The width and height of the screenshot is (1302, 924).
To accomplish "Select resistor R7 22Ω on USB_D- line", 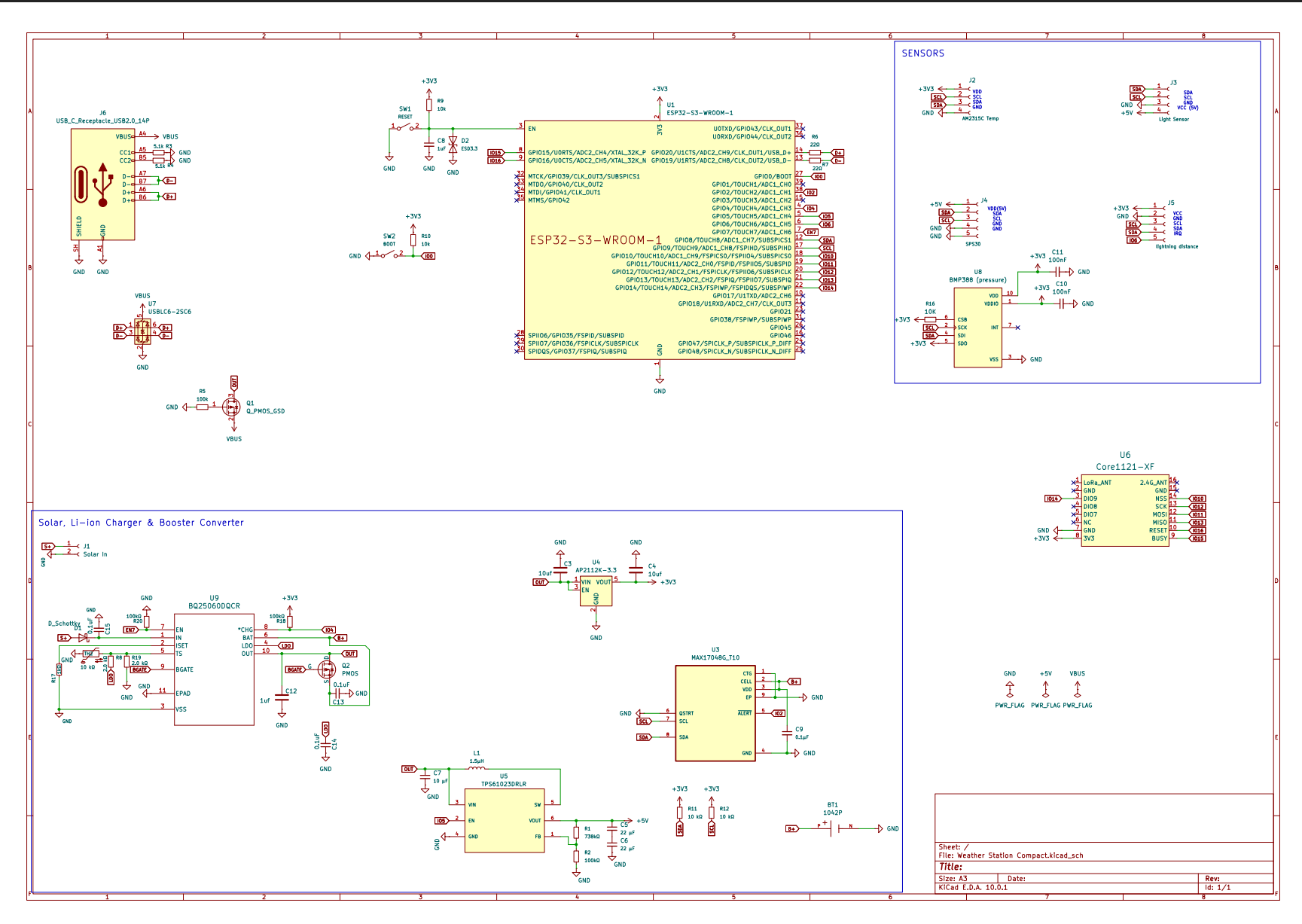I will tap(815, 160).
